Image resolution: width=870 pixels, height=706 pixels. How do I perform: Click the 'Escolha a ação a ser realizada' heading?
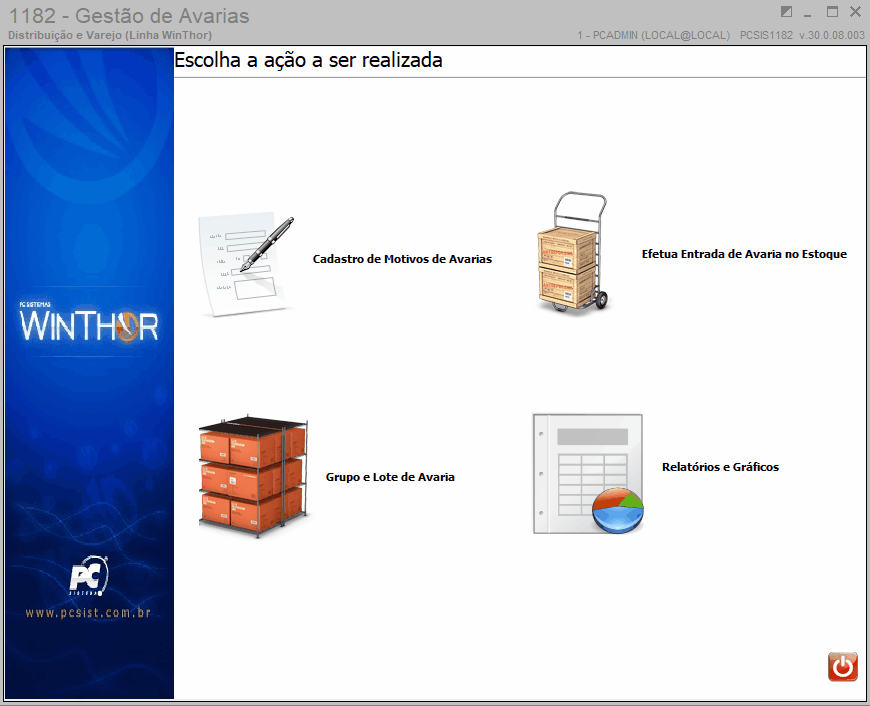[308, 60]
